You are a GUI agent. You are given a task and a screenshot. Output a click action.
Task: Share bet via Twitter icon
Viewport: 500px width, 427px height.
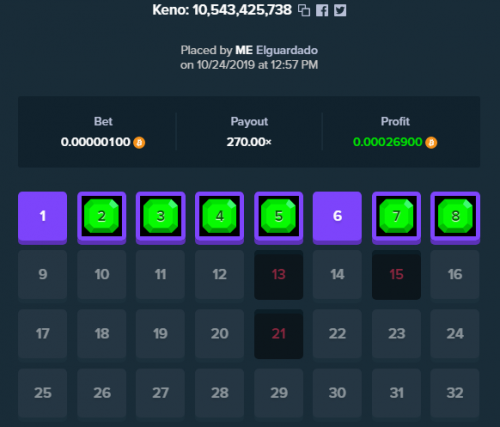click(x=340, y=10)
